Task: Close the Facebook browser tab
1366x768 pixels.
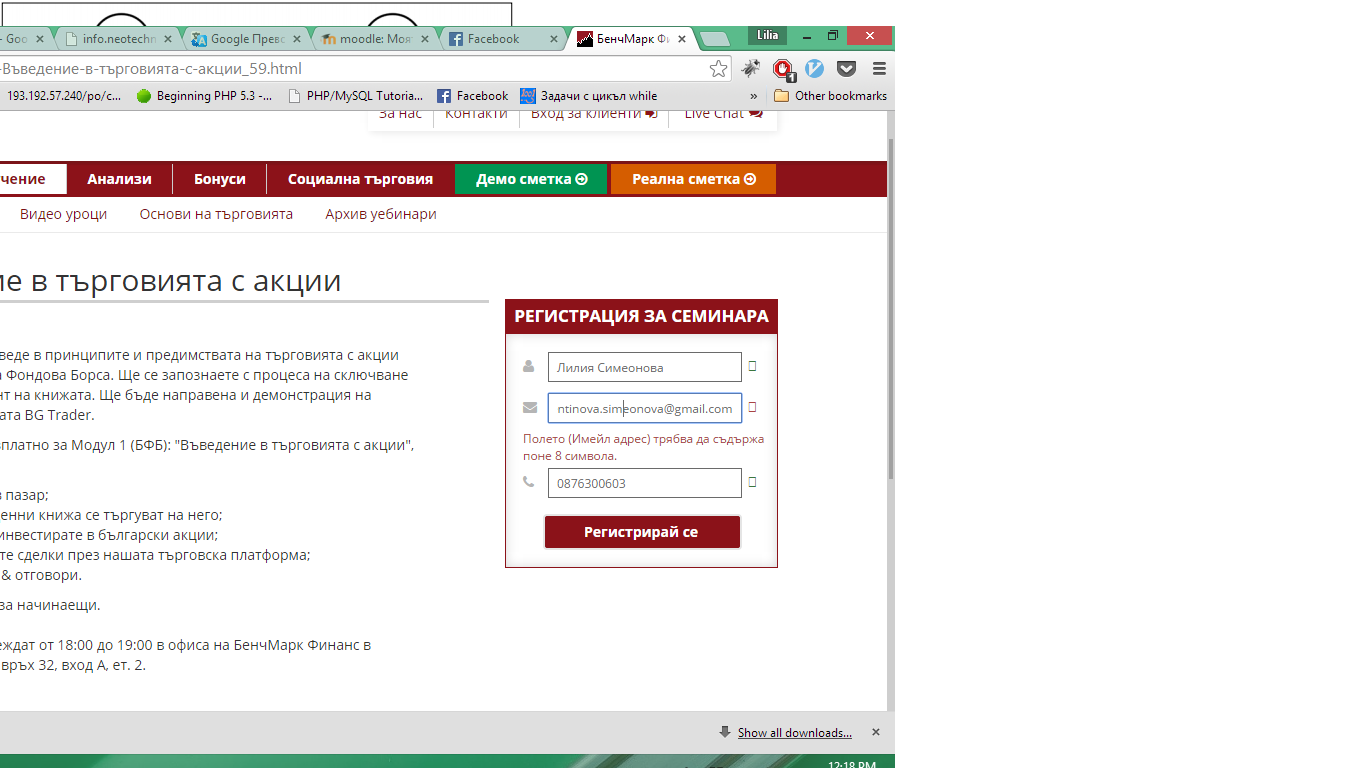Action: pyautogui.click(x=554, y=39)
